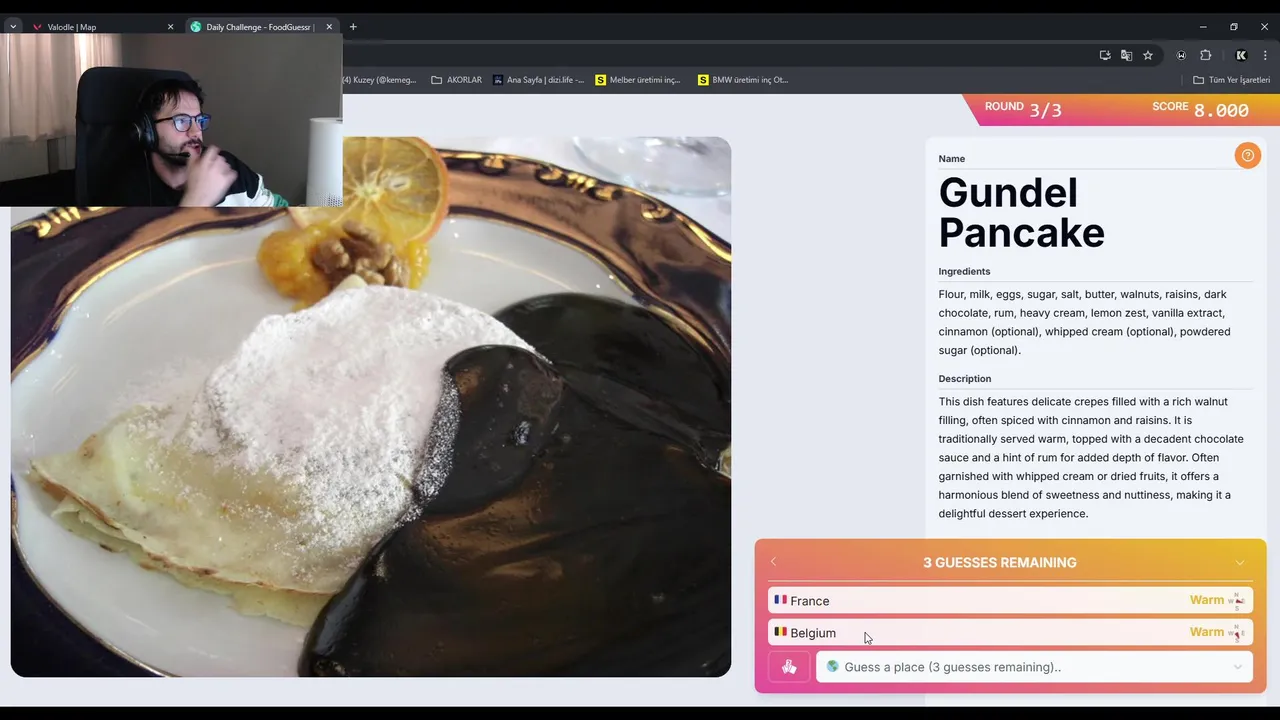Click the 'Gundel Pancake' dish title
The width and height of the screenshot is (1280, 720).
(x=1021, y=212)
